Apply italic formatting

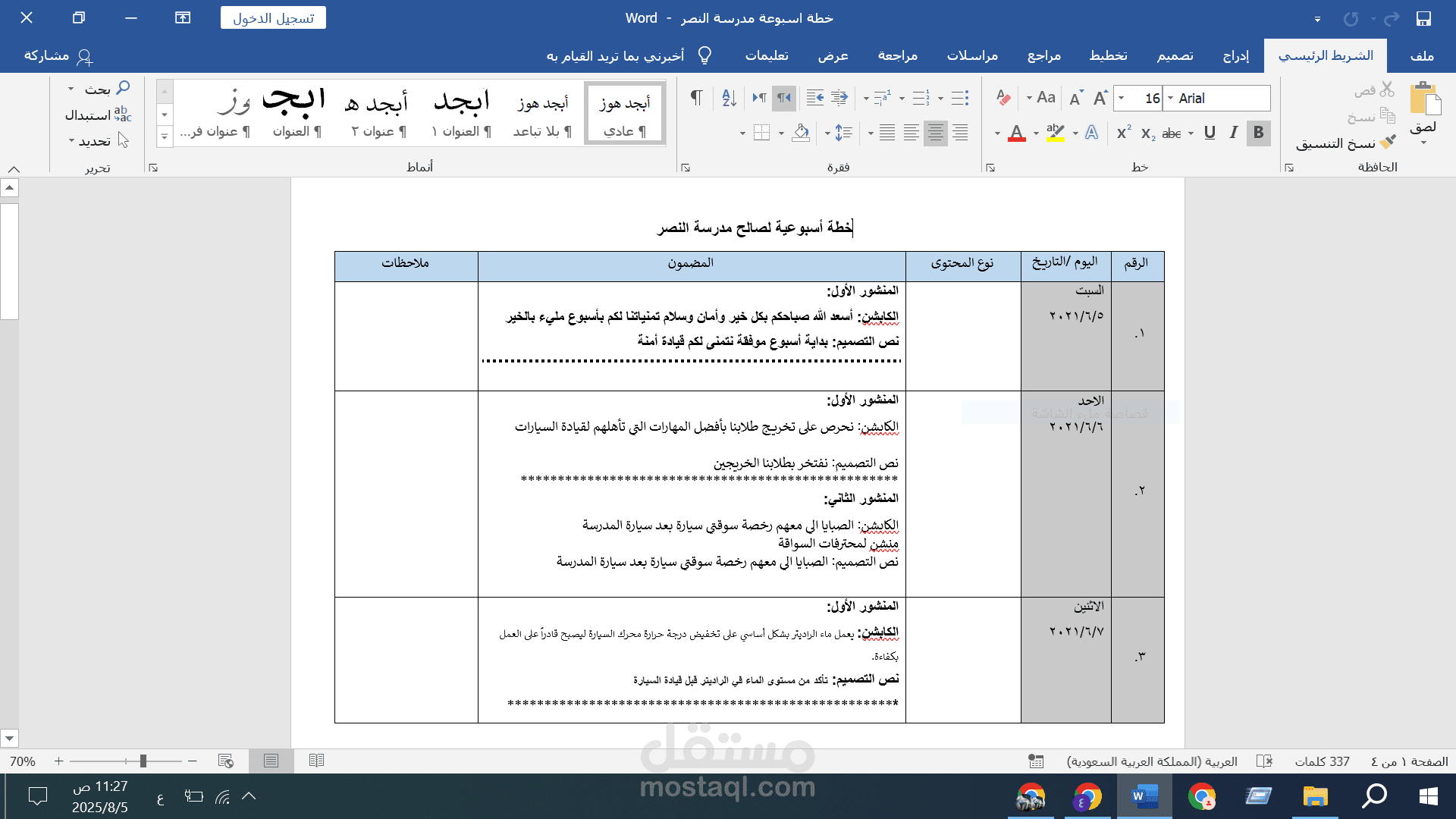(1234, 133)
